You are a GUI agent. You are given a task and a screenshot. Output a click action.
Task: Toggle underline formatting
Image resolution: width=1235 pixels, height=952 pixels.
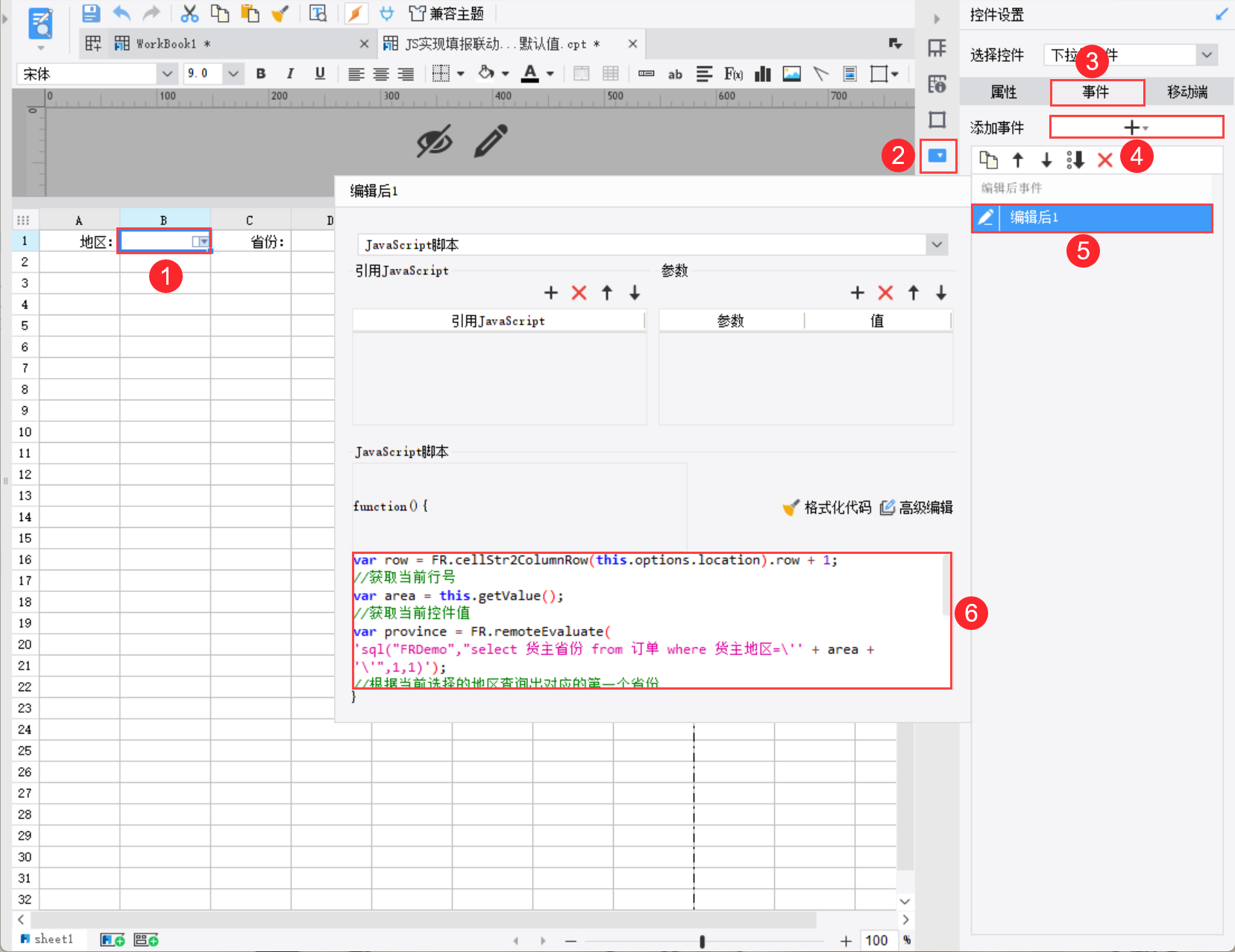[x=320, y=74]
